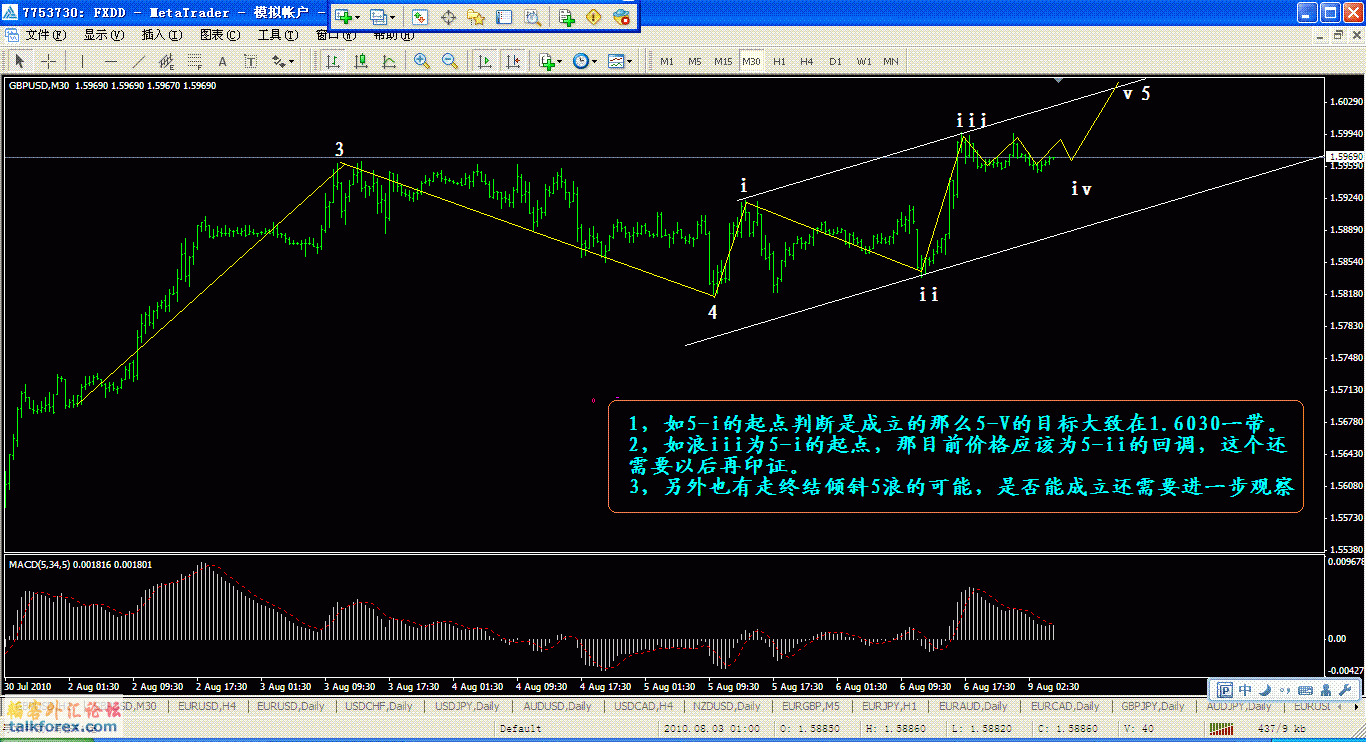Select the cursor arrow tool

(19, 61)
